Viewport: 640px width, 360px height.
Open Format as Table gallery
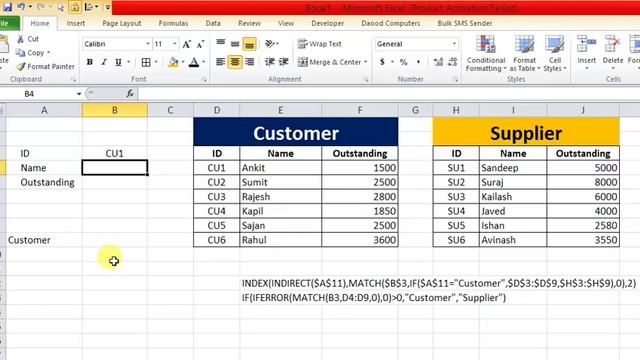[524, 53]
